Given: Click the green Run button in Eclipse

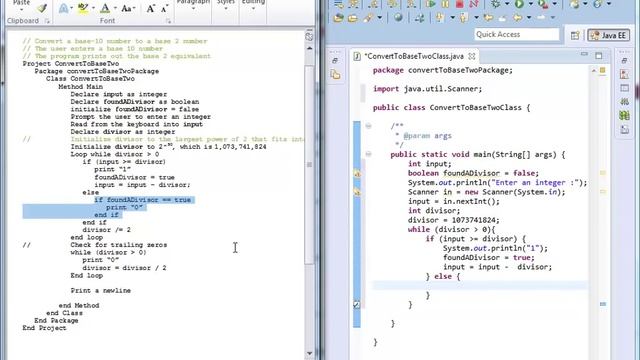Looking at the screenshot, I should pos(519,4).
